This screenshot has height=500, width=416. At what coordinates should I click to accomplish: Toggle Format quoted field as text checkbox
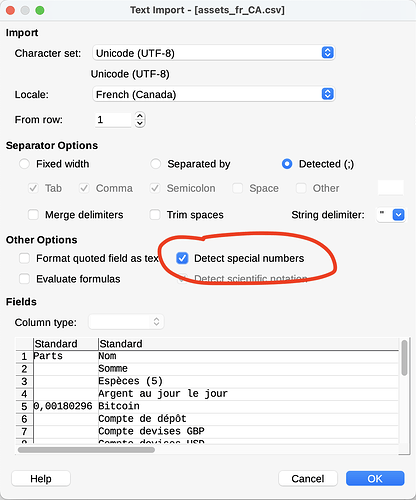click(x=24, y=258)
